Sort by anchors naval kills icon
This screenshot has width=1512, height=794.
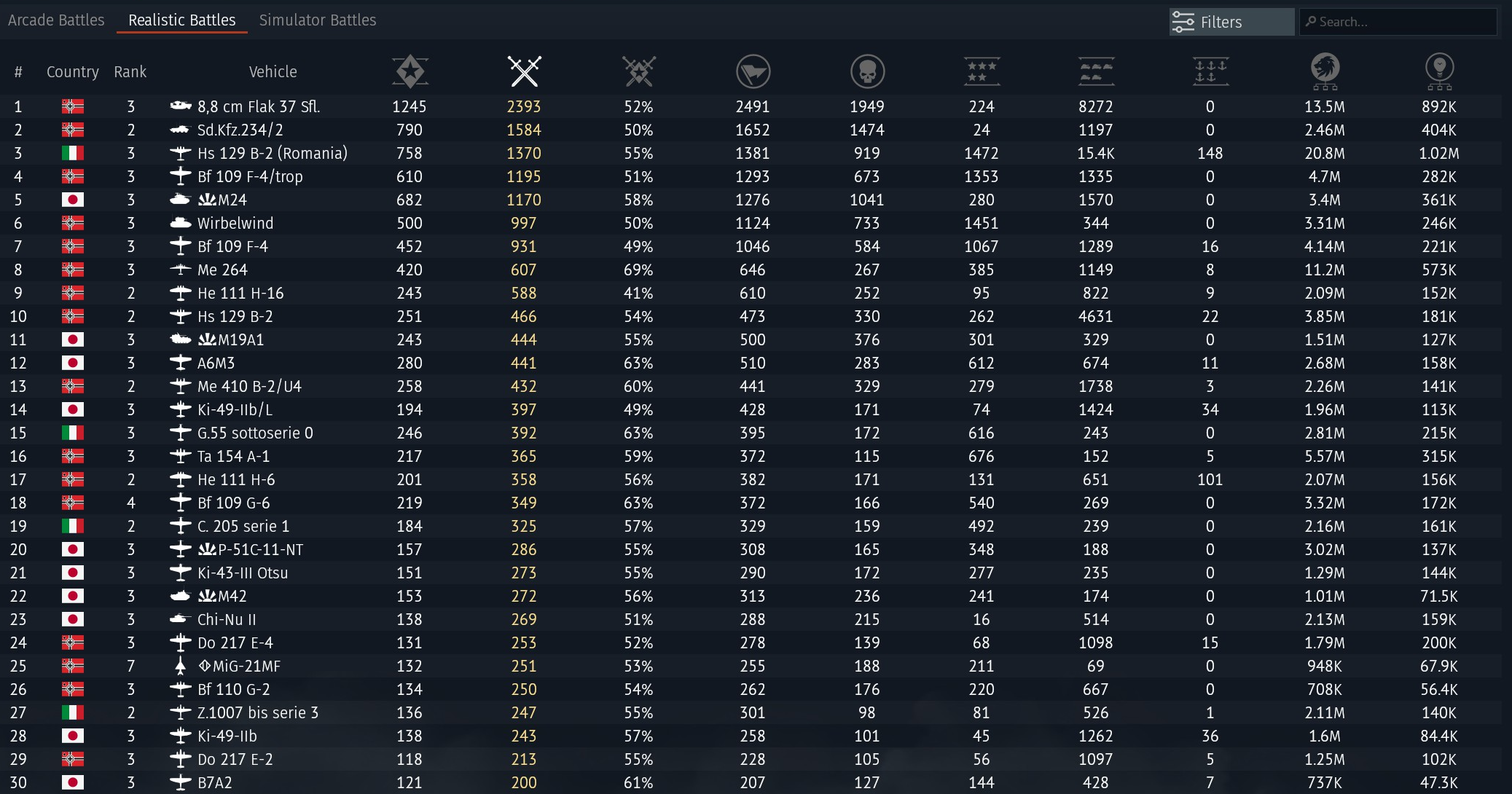pos(1210,71)
